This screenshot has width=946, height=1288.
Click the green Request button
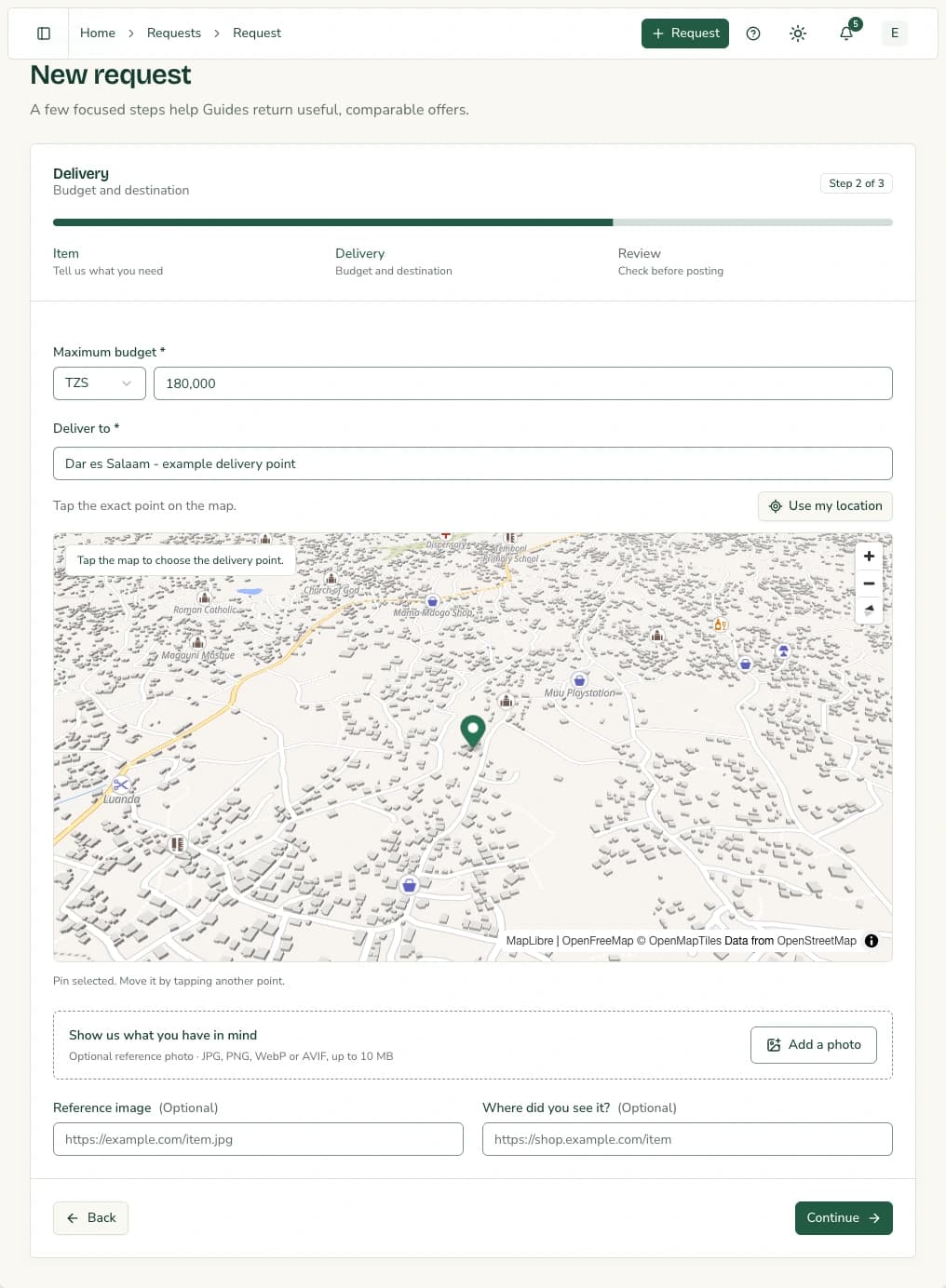(x=685, y=34)
